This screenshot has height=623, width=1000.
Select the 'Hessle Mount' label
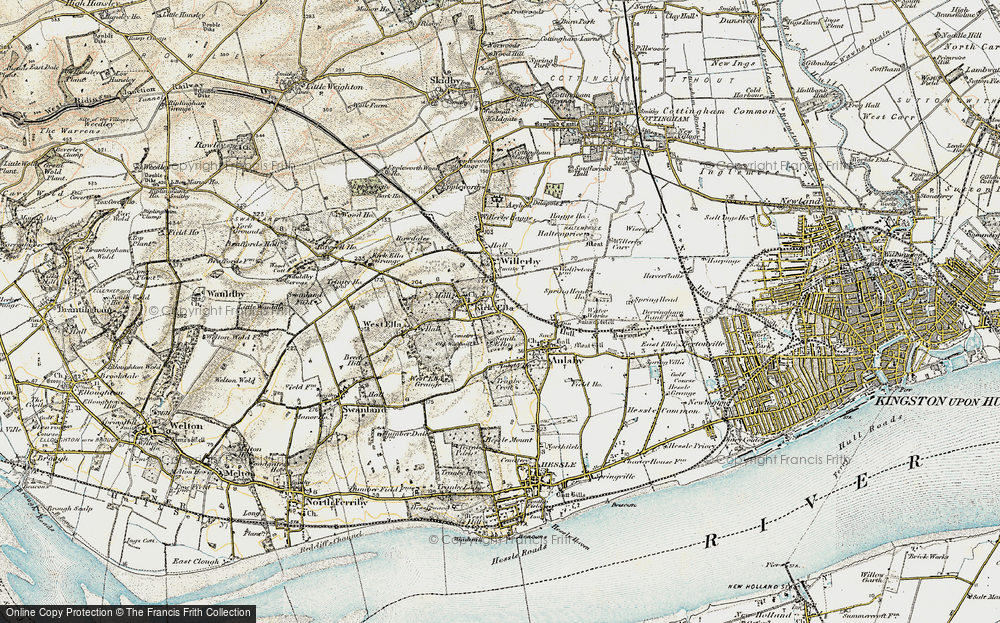508,440
